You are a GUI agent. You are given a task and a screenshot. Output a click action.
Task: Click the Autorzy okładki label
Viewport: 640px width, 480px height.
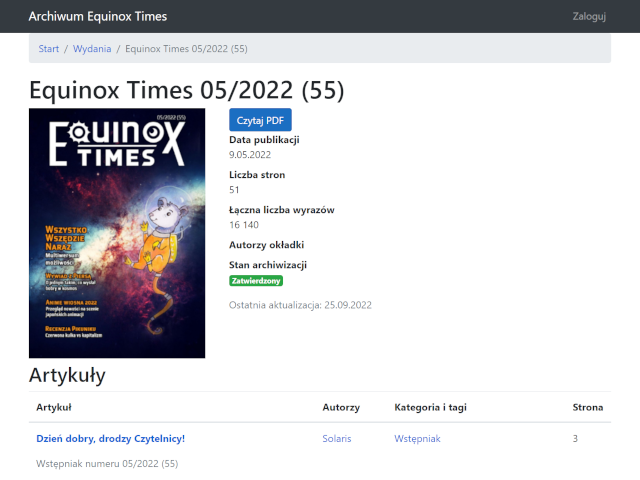point(267,245)
